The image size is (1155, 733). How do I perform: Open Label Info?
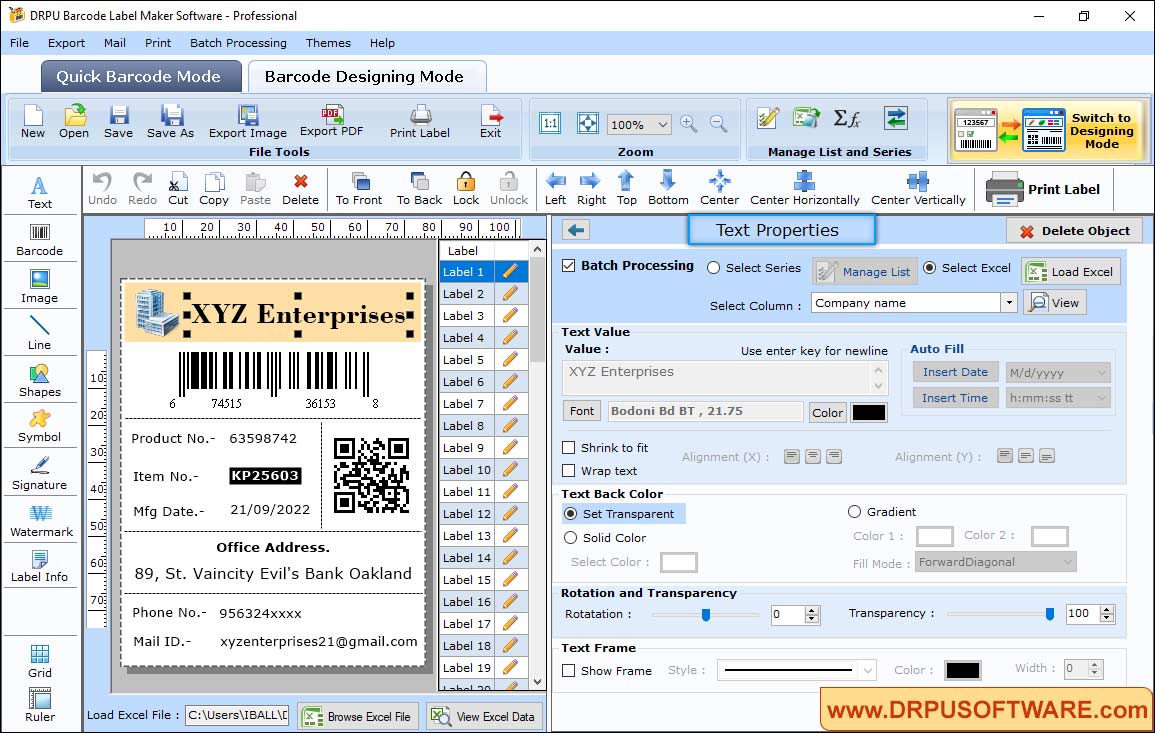coord(40,567)
